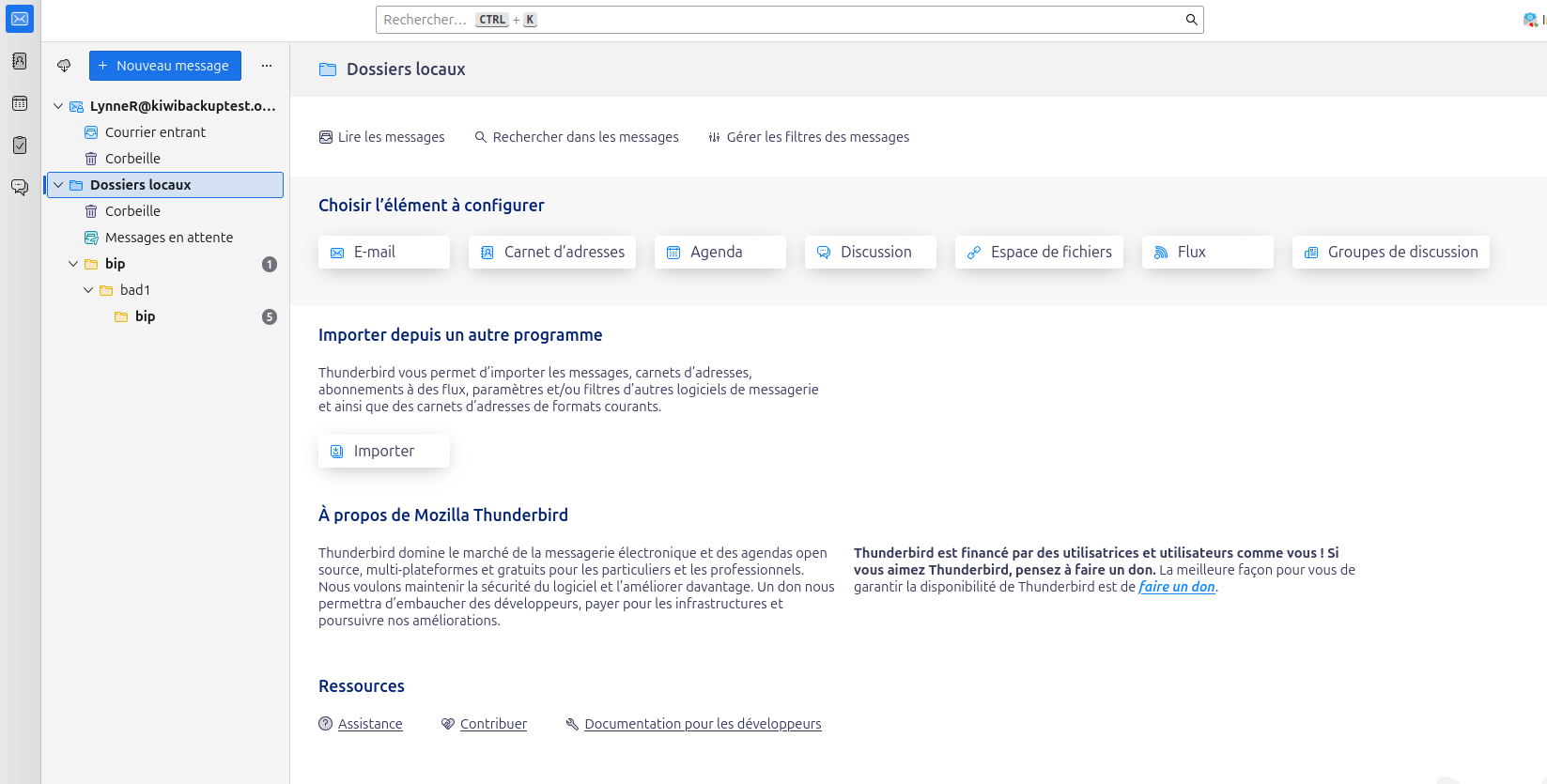Select bip folder with 1 unread
The image size is (1547, 784).
[165, 264]
